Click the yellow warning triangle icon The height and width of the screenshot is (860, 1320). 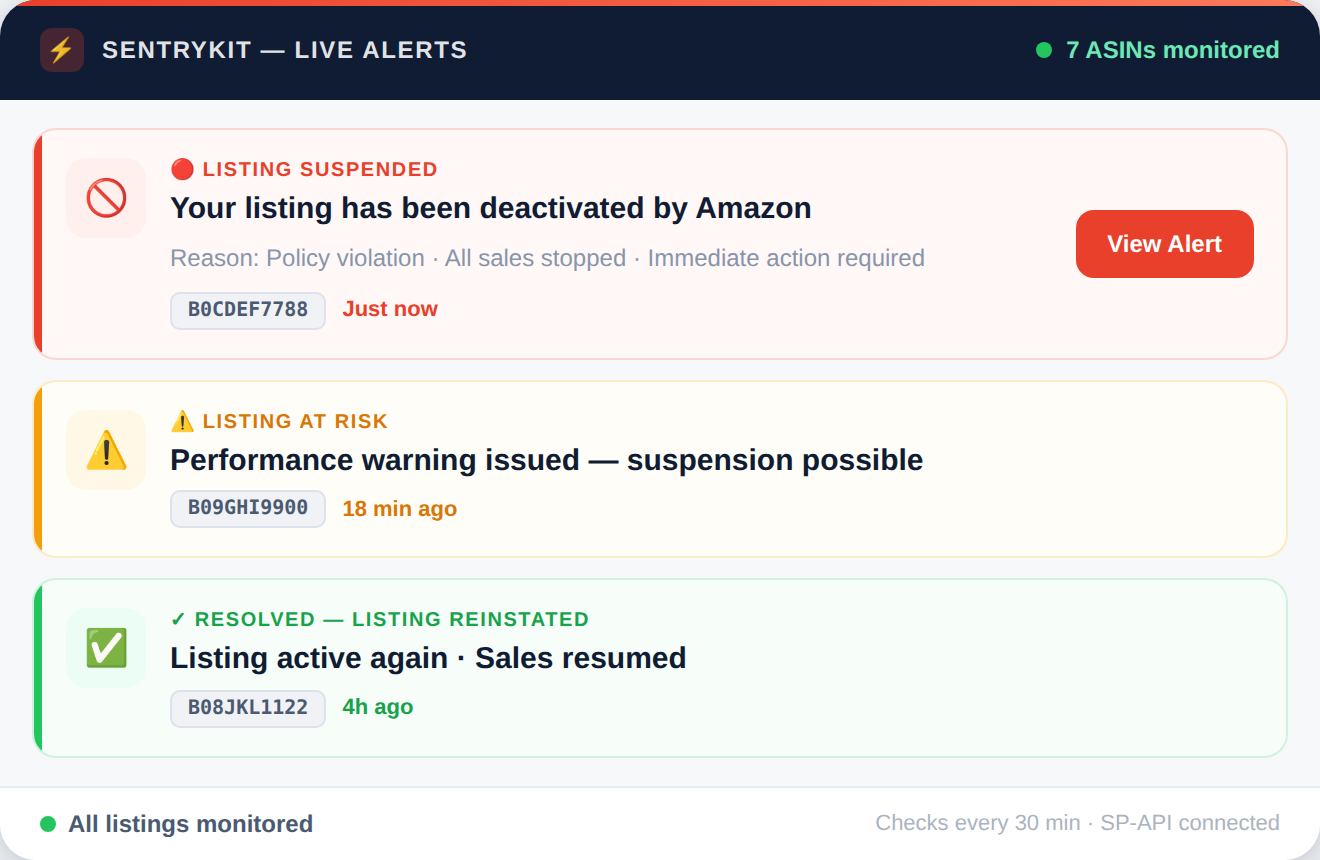pos(106,450)
